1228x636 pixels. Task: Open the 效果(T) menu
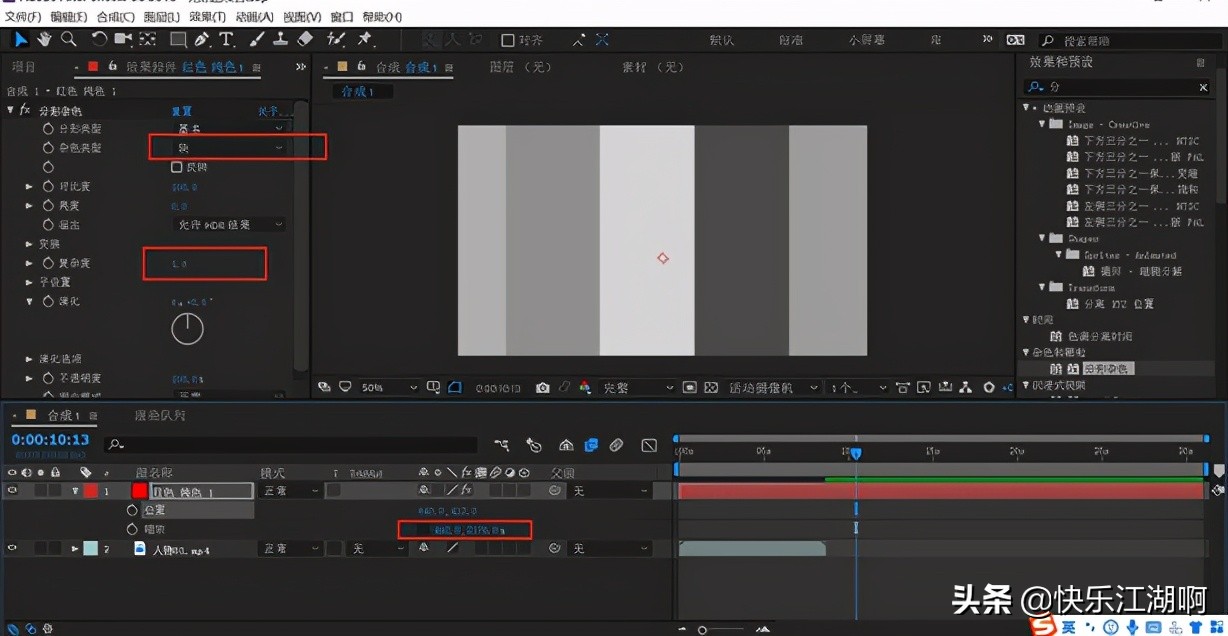[207, 17]
